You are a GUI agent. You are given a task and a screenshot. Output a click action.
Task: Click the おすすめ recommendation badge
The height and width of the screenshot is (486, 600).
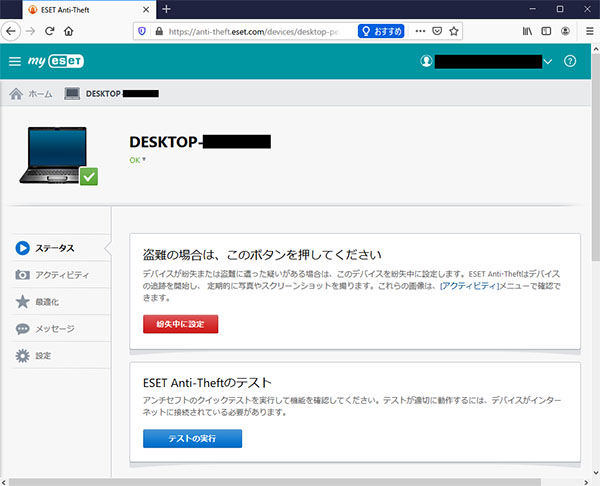pos(381,31)
